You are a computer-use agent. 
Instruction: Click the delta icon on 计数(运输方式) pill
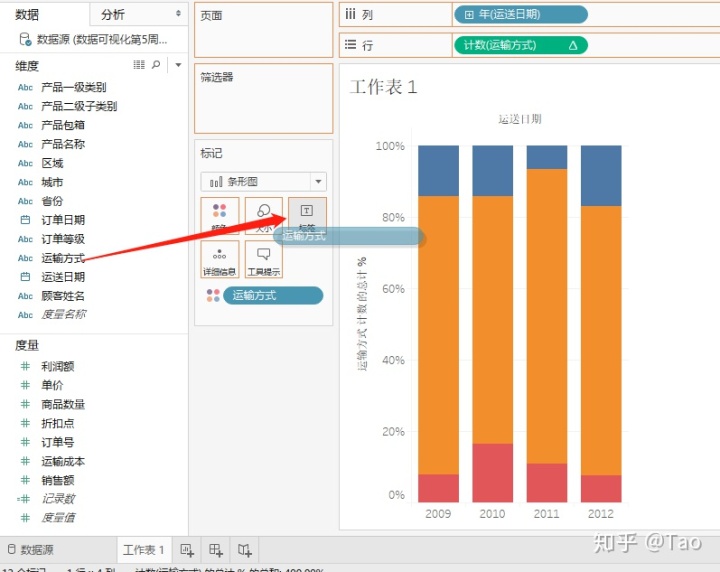coord(573,45)
